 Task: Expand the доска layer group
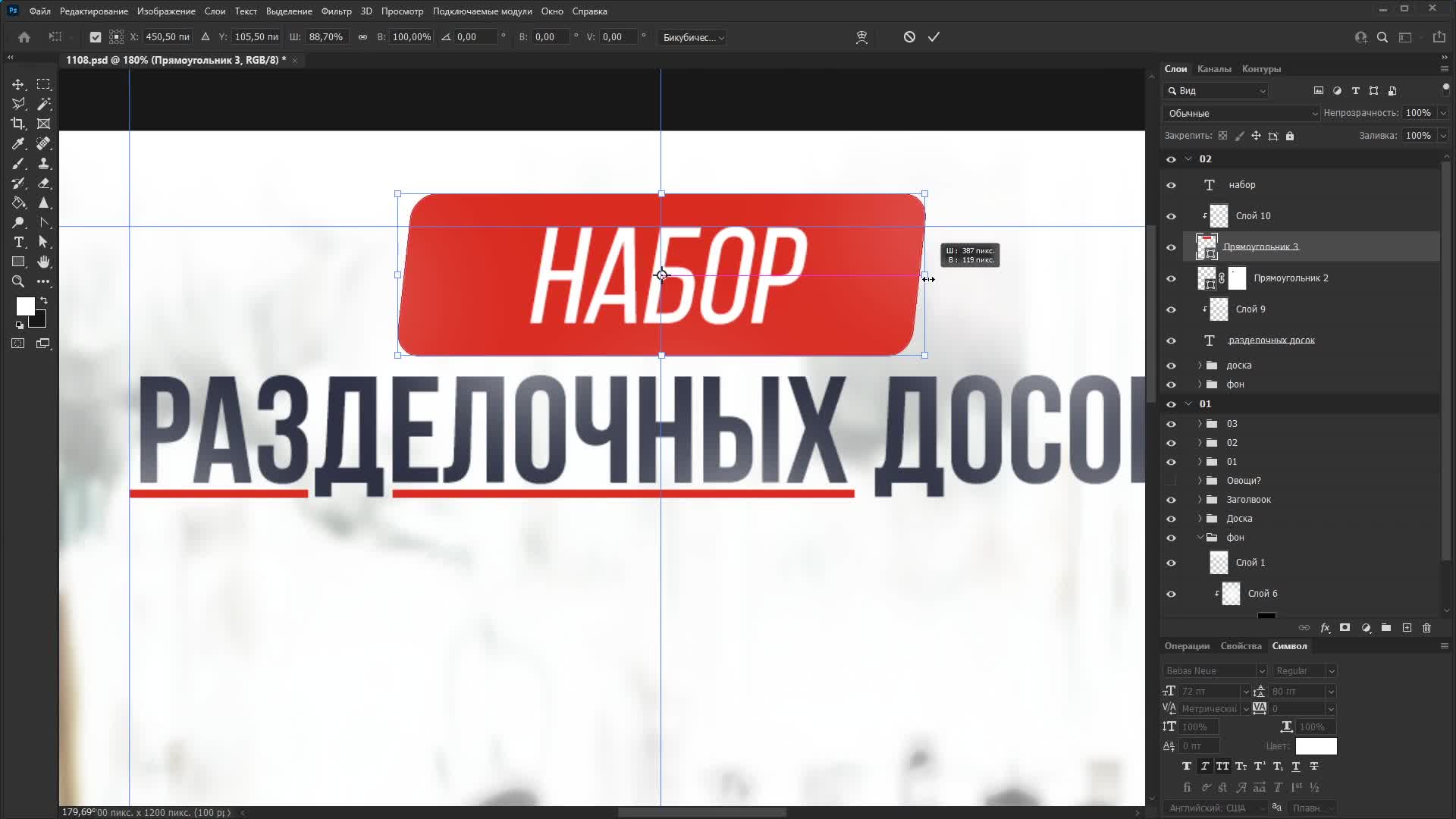click(1200, 366)
